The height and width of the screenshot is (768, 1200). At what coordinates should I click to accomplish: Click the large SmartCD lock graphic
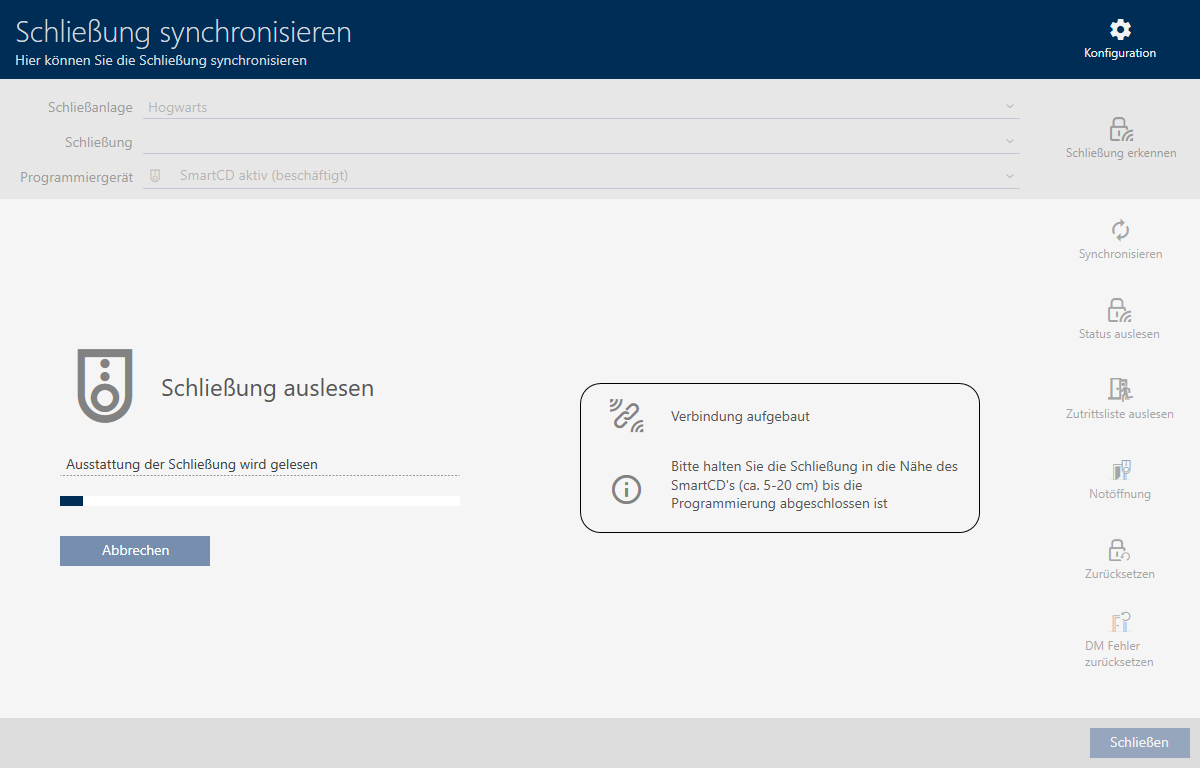pyautogui.click(x=104, y=386)
